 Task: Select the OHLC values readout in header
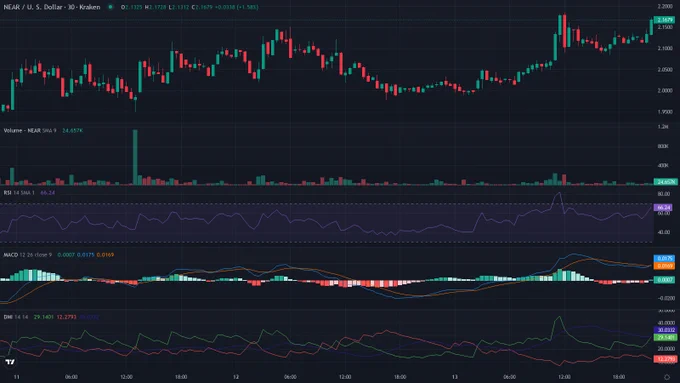pos(190,7)
